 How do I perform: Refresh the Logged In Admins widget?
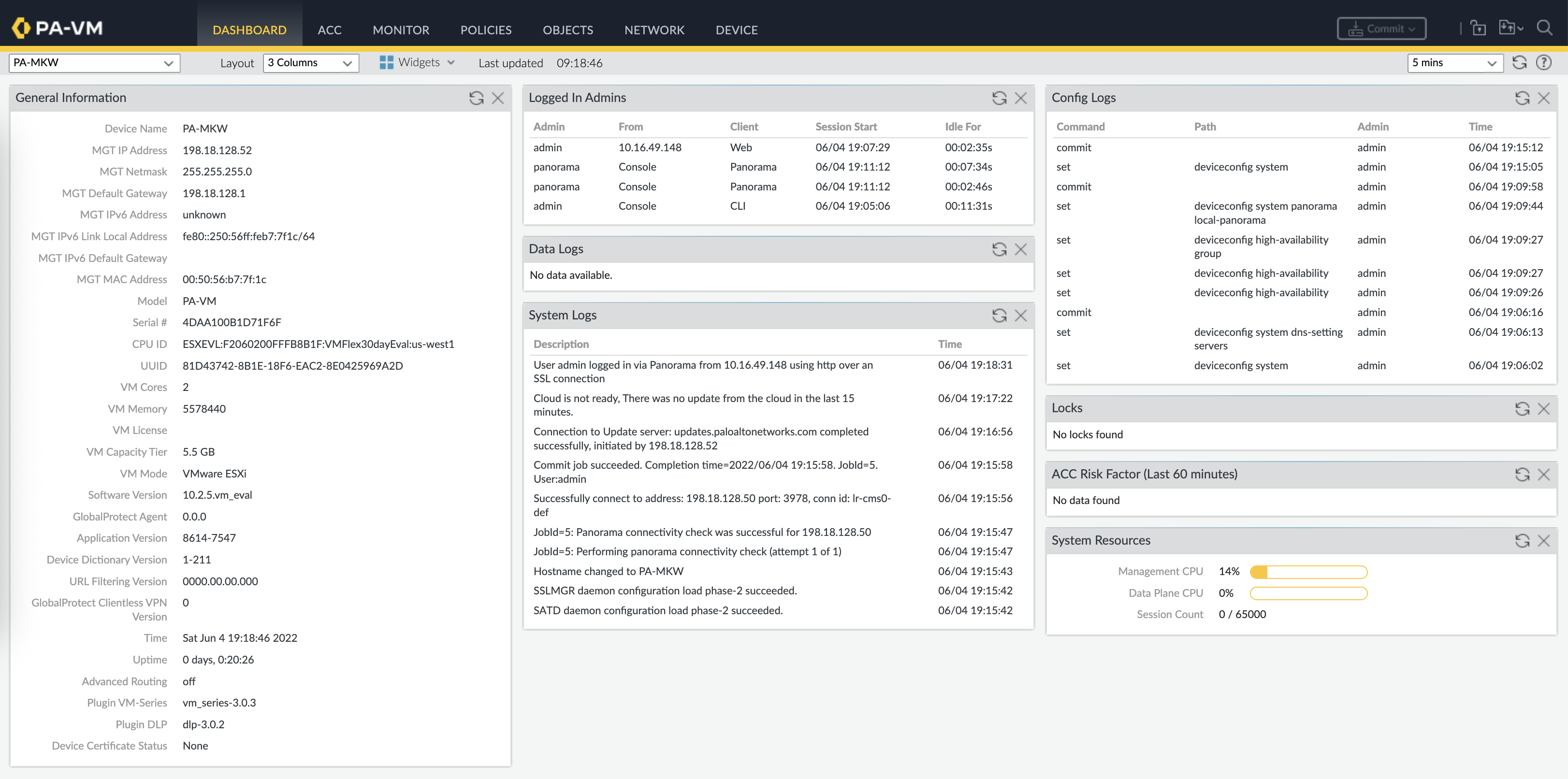pyautogui.click(x=999, y=98)
